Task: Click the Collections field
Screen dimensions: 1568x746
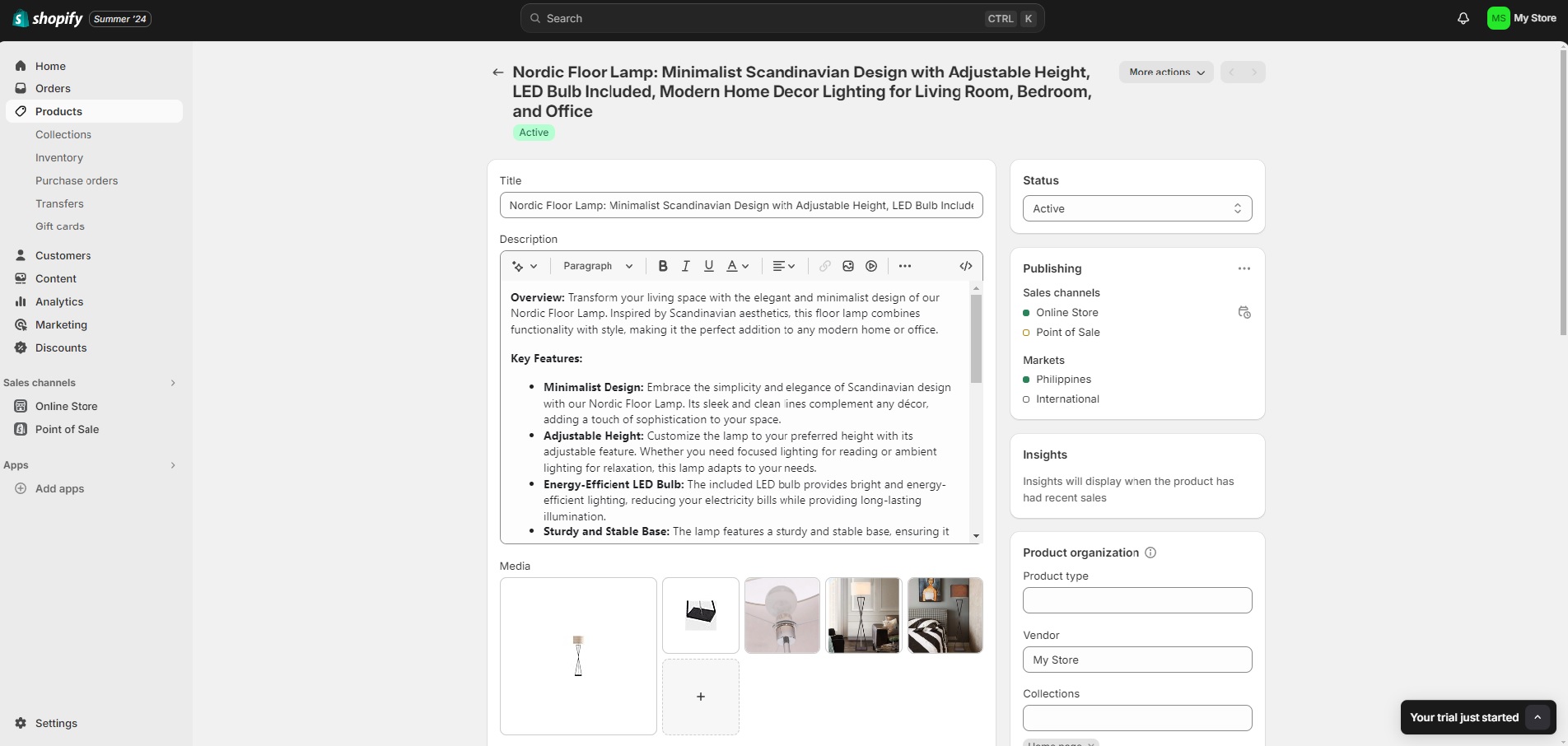Action: click(x=1137, y=718)
